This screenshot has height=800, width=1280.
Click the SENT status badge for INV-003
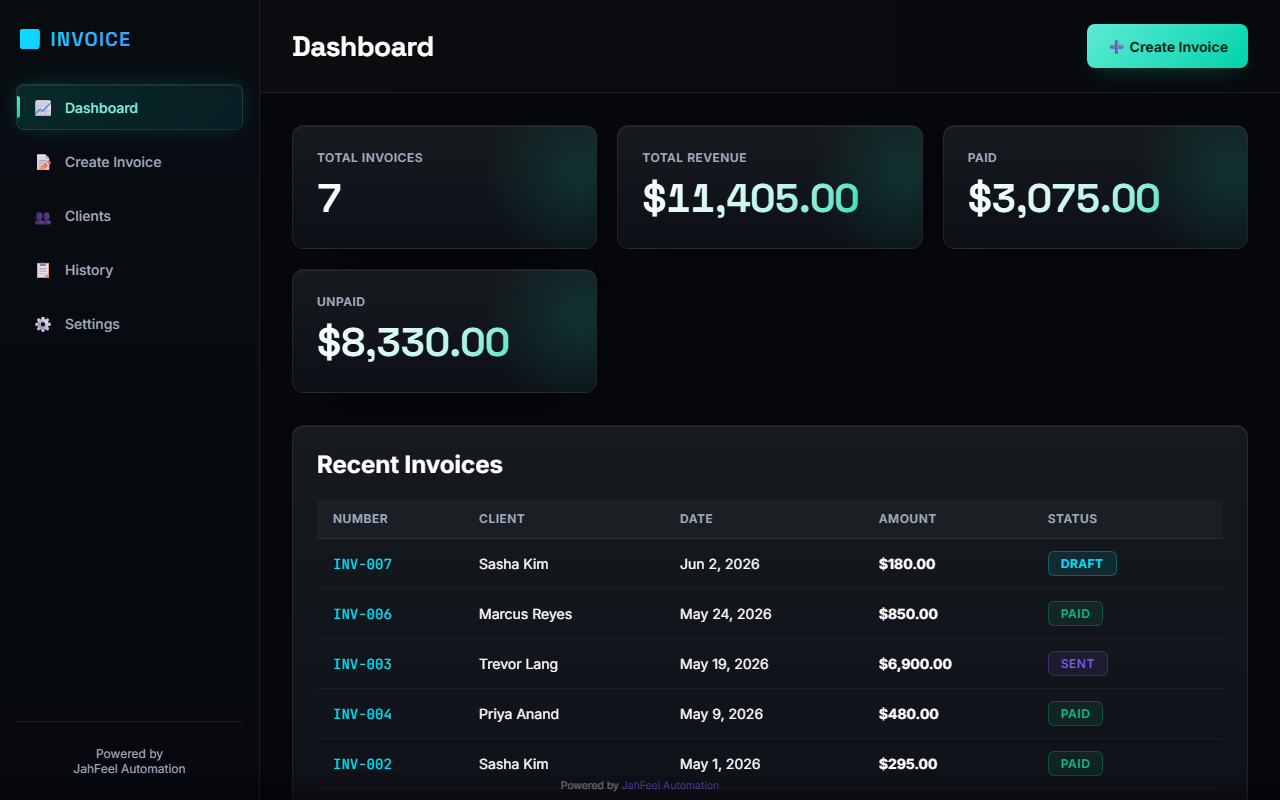[x=1077, y=664]
